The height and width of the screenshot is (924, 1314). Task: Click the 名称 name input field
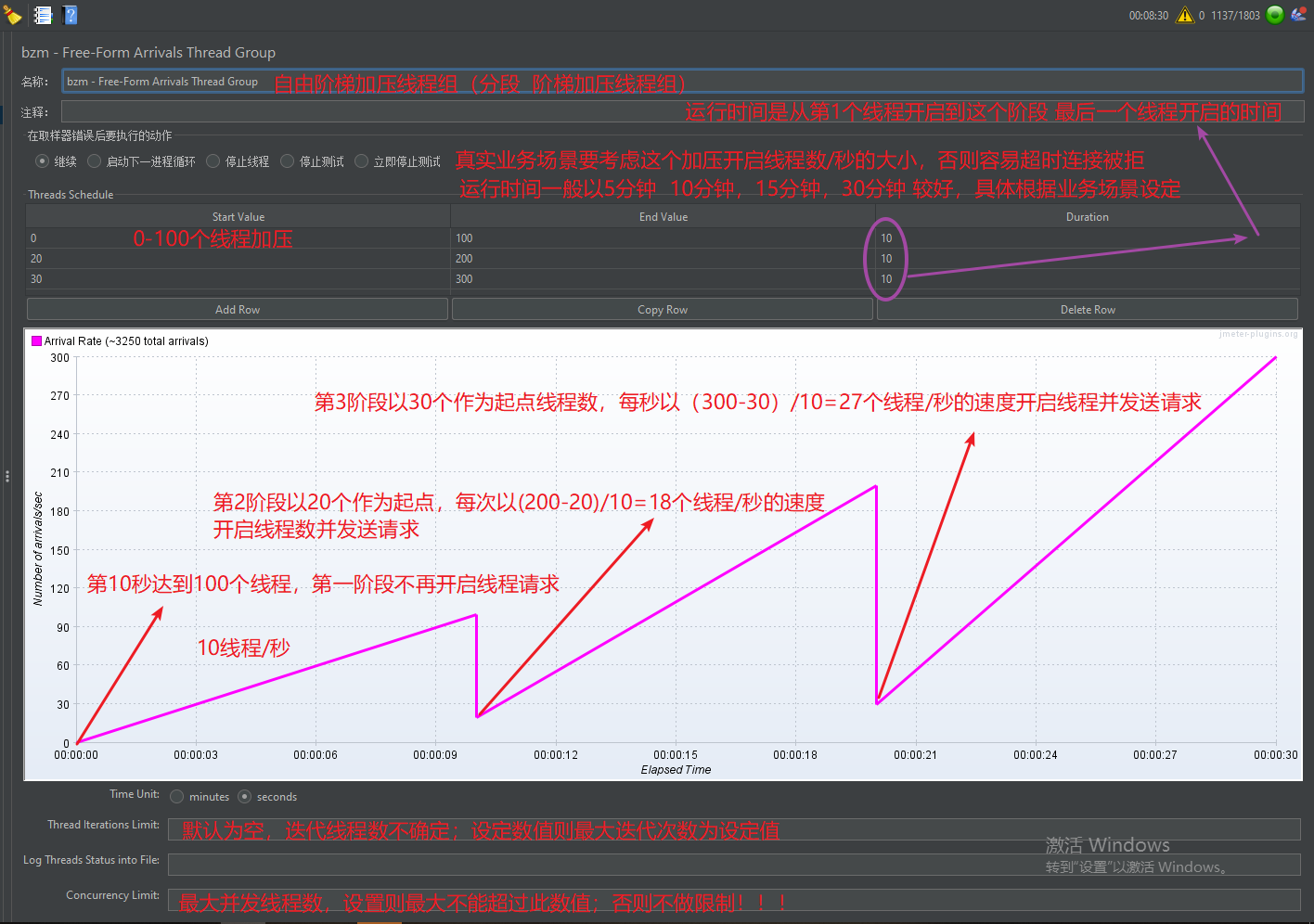pyautogui.click(x=682, y=81)
